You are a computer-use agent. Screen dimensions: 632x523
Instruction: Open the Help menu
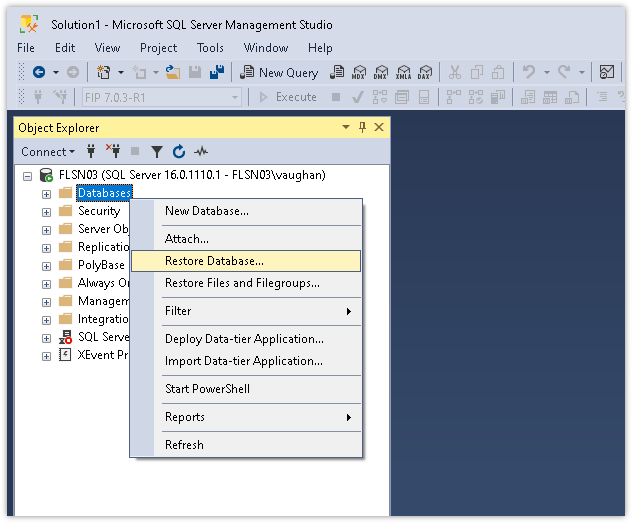tap(320, 48)
